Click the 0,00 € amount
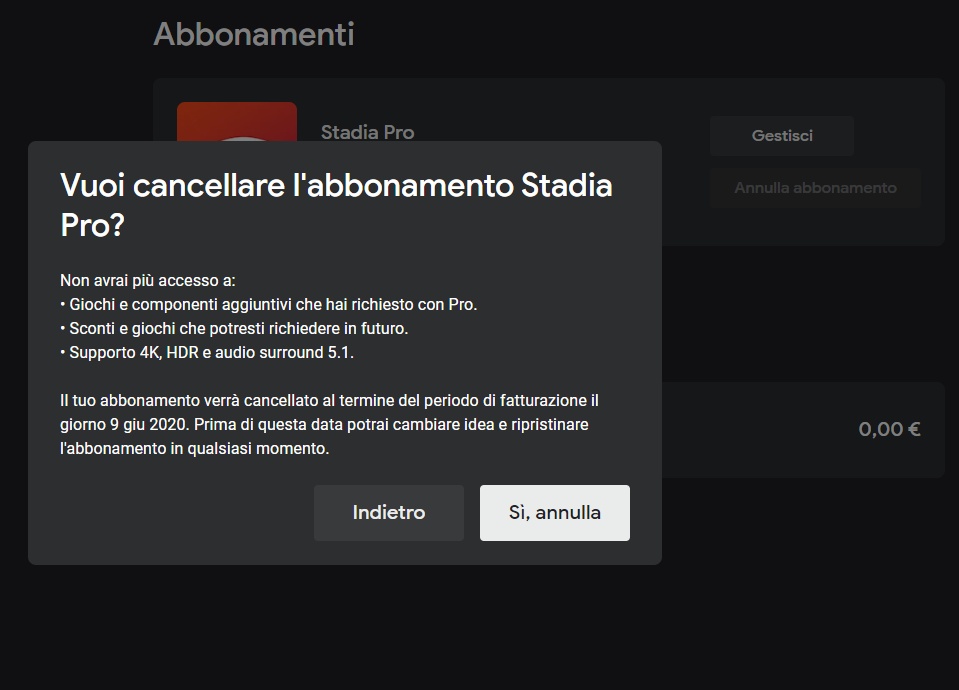This screenshot has width=959, height=690. [889, 429]
